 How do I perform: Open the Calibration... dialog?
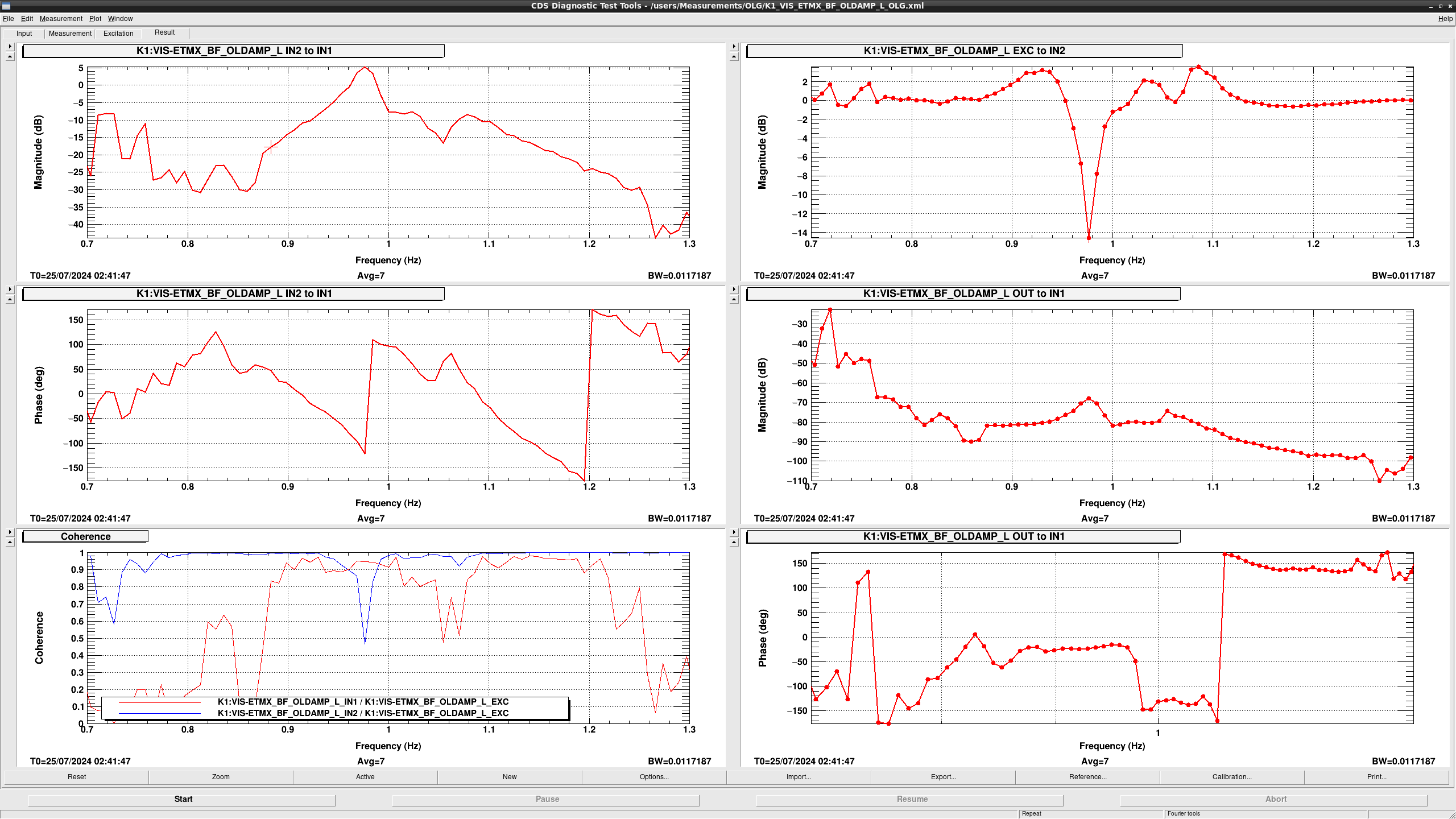click(x=1232, y=777)
